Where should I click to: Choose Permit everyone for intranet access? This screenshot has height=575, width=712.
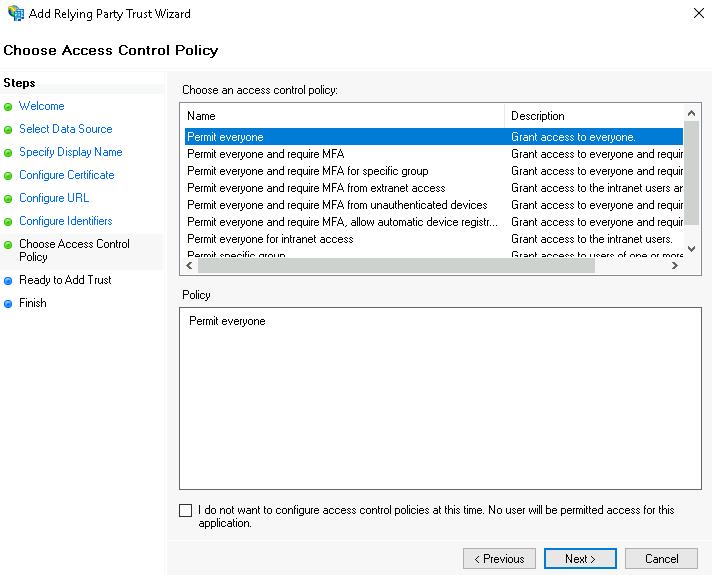[x=270, y=239]
